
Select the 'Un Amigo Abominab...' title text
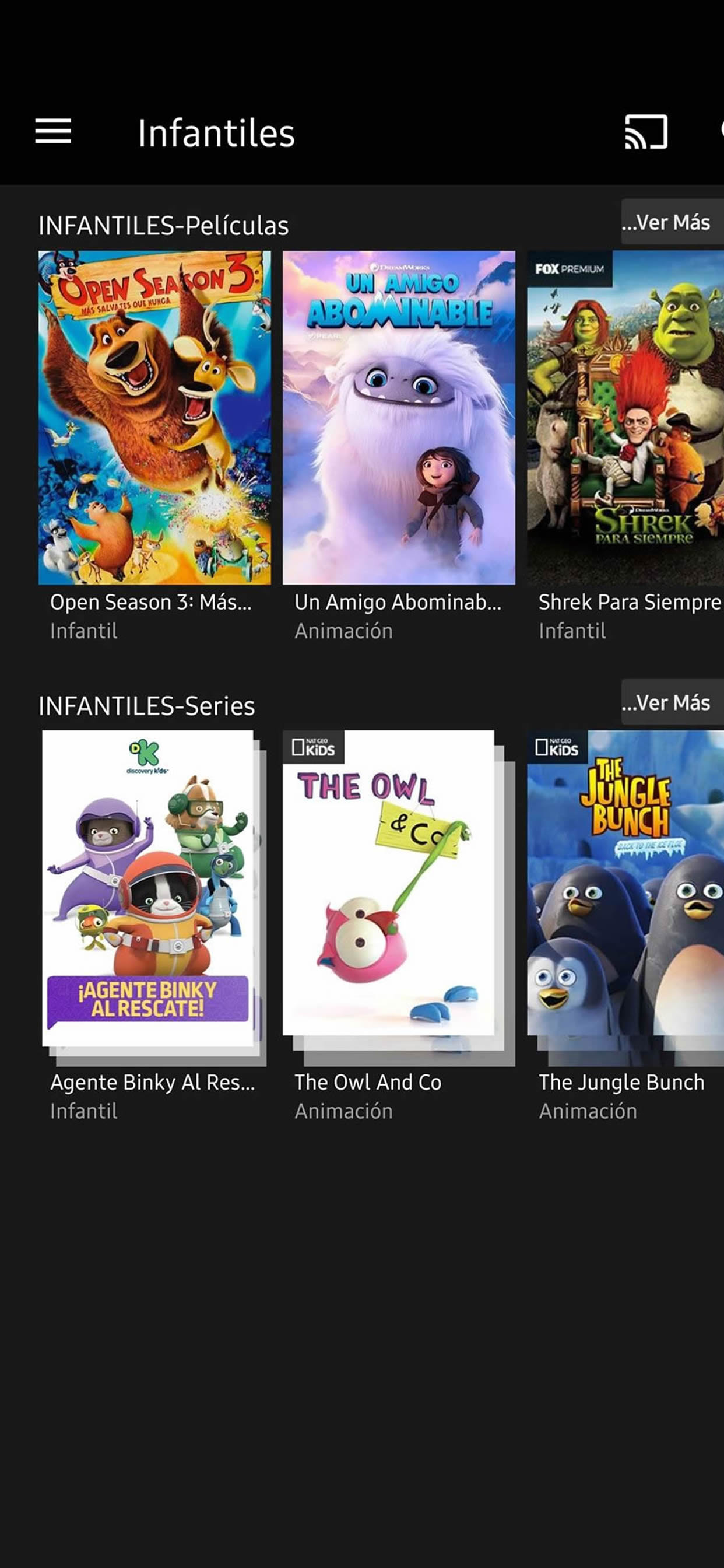point(398,602)
